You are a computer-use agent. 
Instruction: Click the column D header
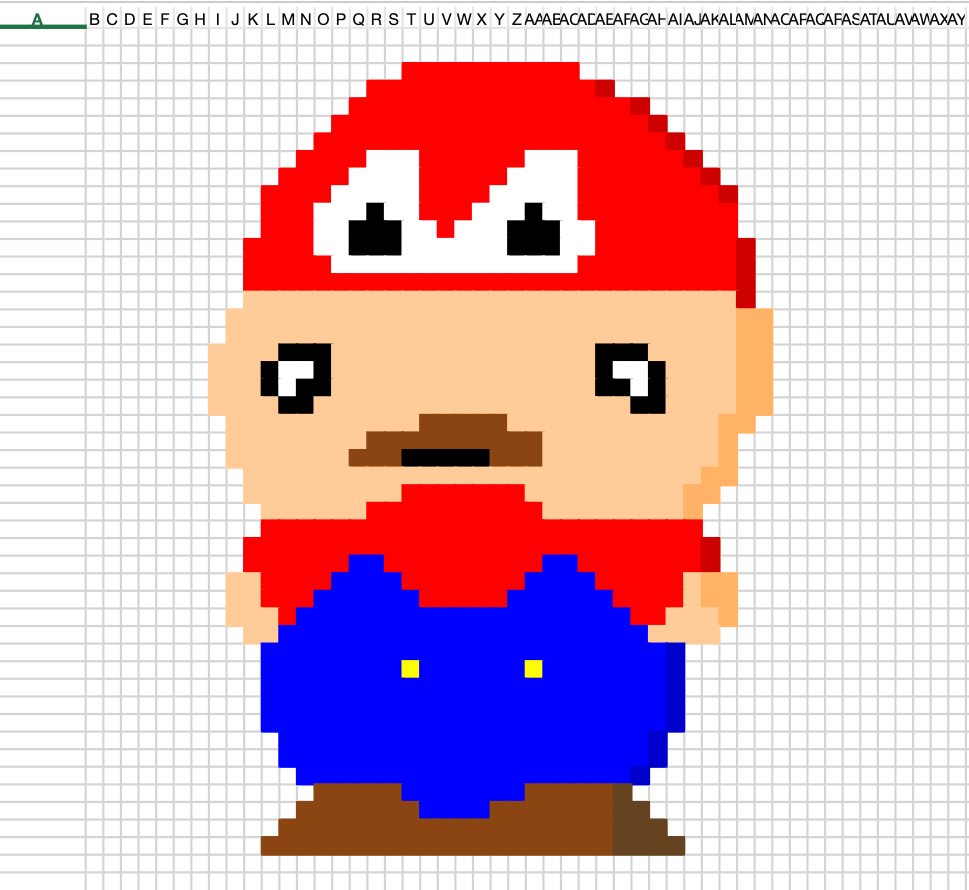click(130, 19)
